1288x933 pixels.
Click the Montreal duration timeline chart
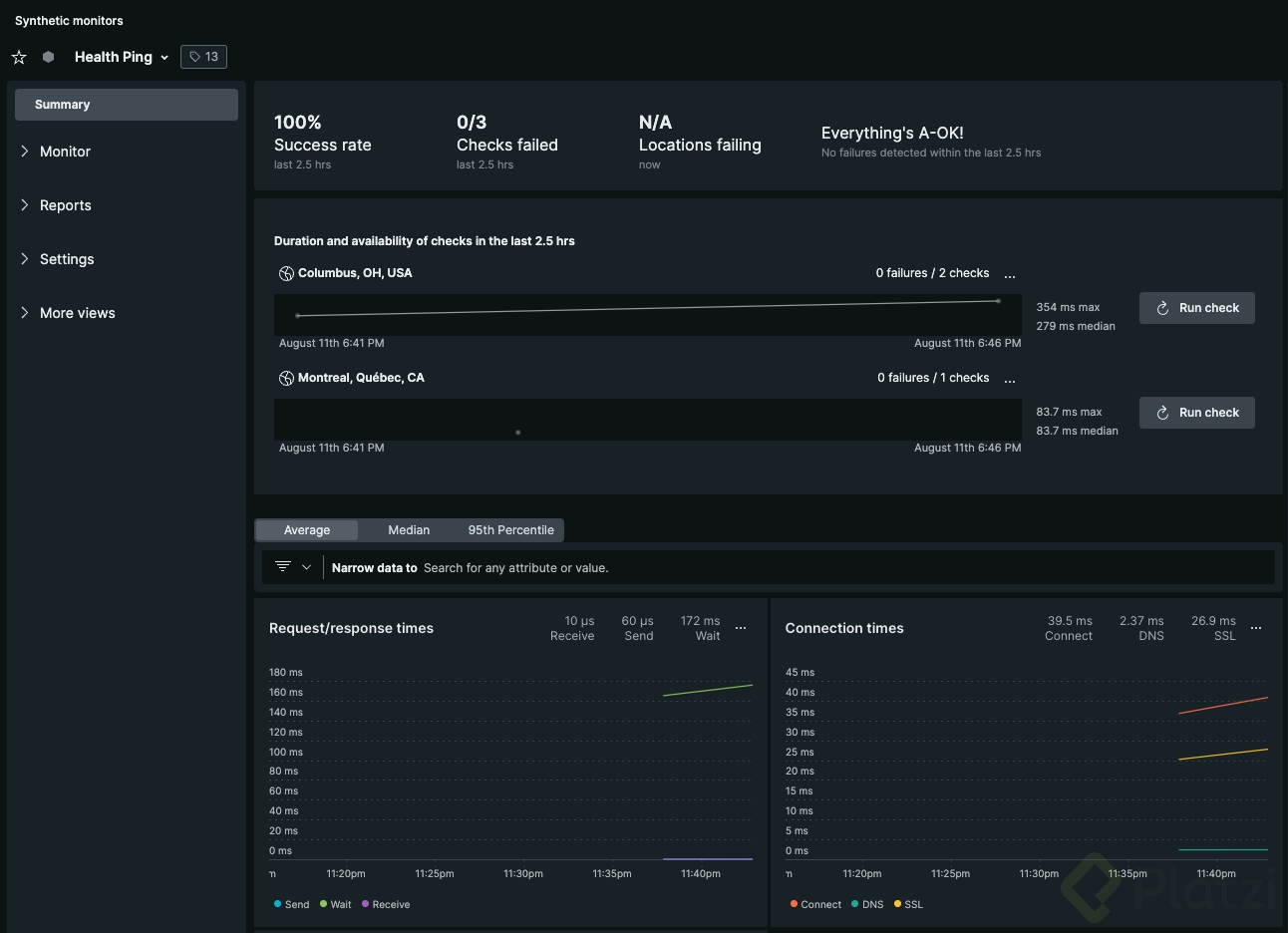[x=648, y=420]
